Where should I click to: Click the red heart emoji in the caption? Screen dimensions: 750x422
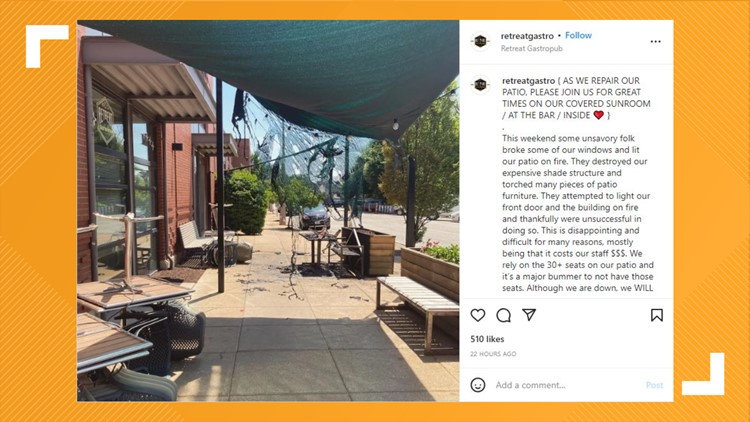tap(598, 115)
